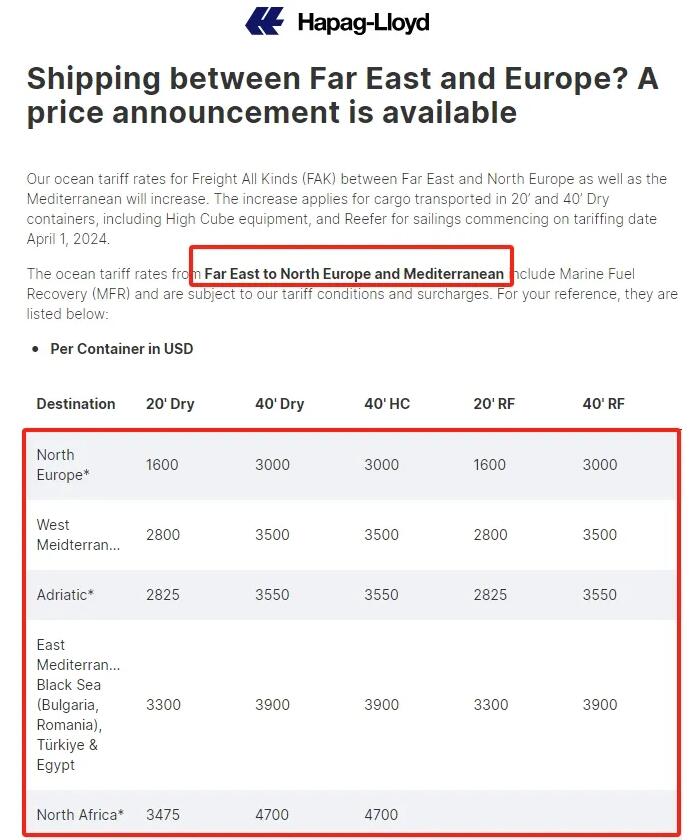Screen dimensions: 690x840
Task: Select the 20' RF column header
Action: tap(494, 404)
